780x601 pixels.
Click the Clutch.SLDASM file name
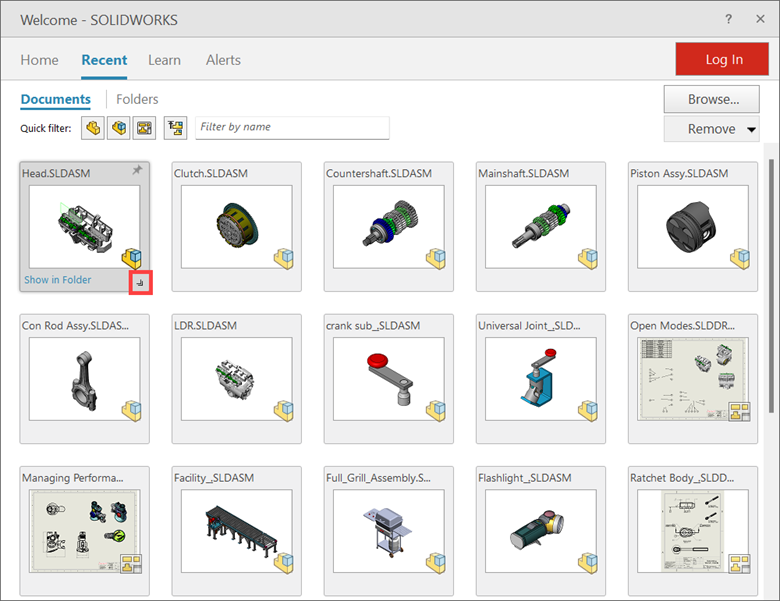211,173
